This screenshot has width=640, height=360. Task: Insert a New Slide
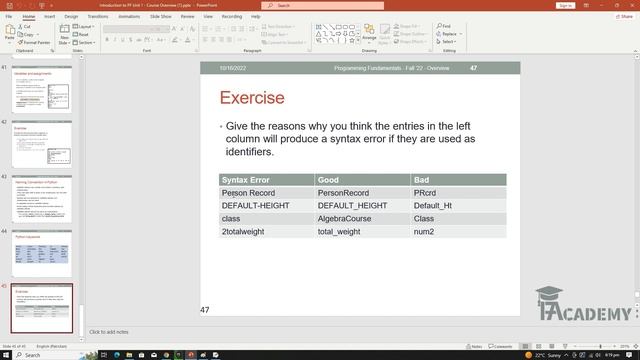(x=64, y=34)
